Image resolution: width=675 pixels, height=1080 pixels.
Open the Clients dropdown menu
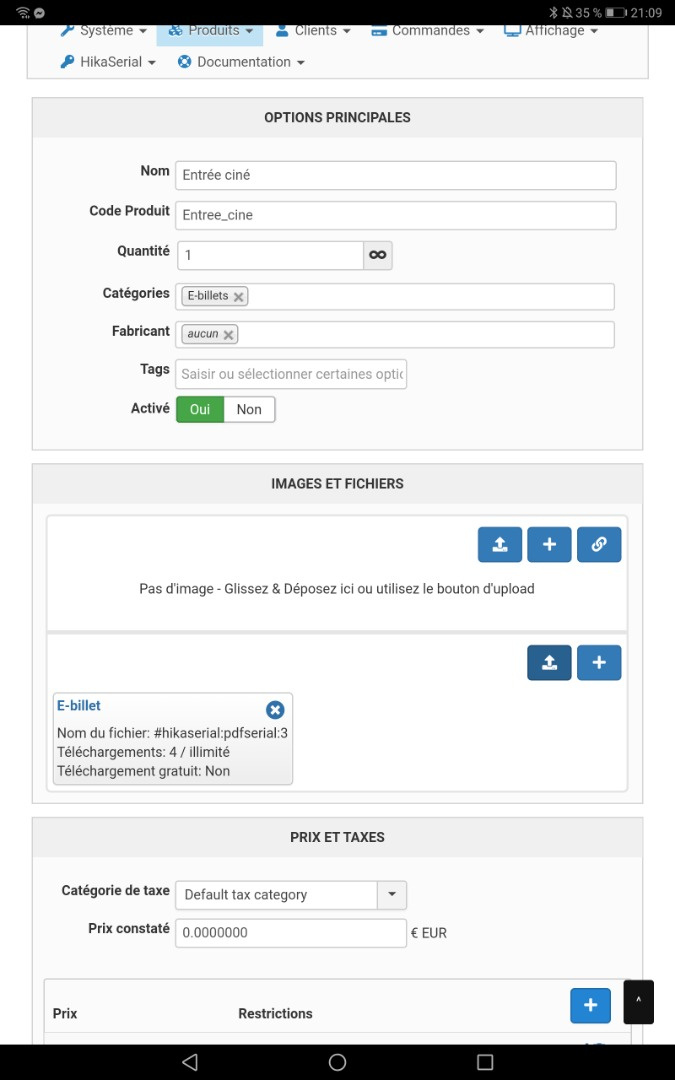313,30
